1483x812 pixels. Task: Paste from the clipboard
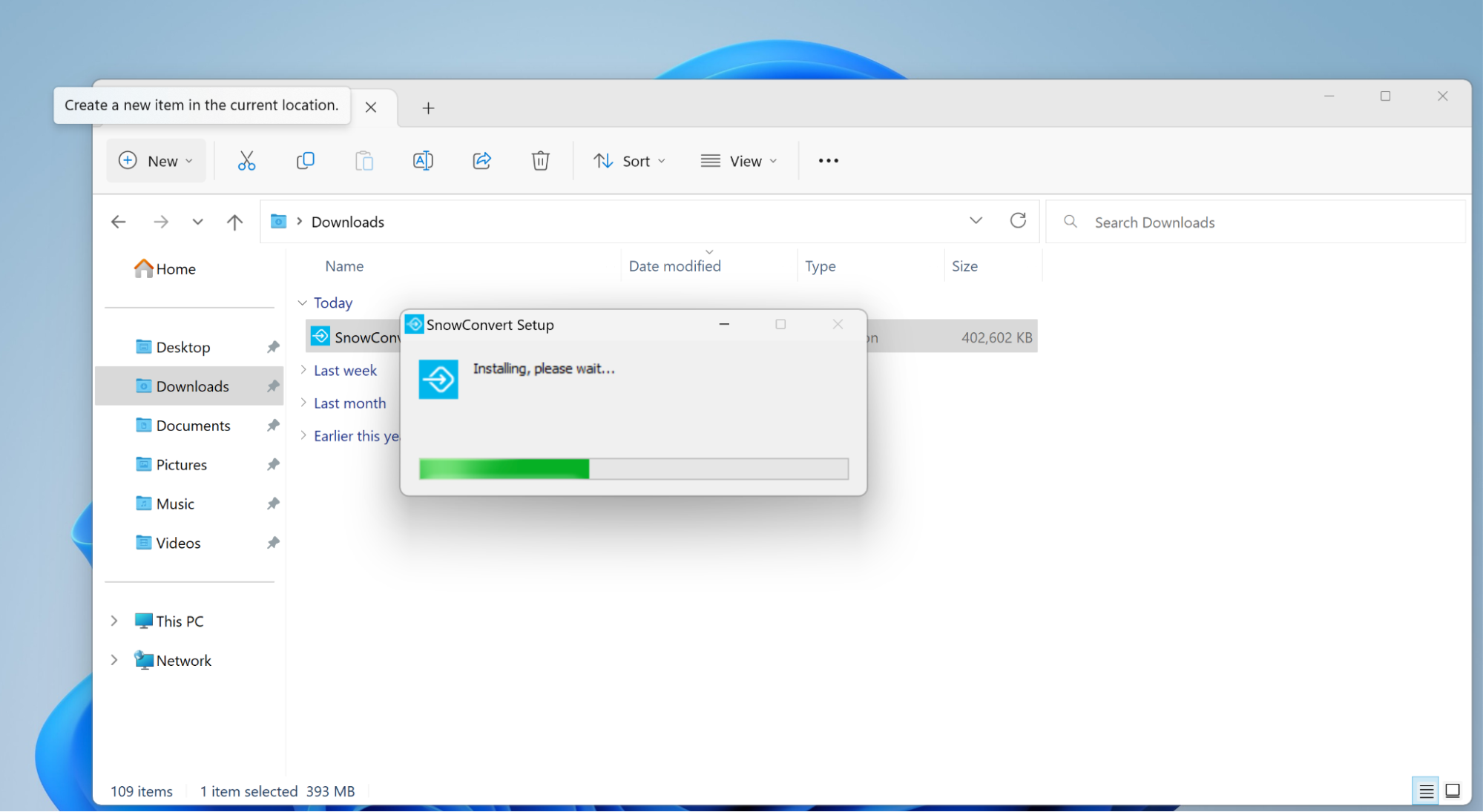pyautogui.click(x=364, y=160)
